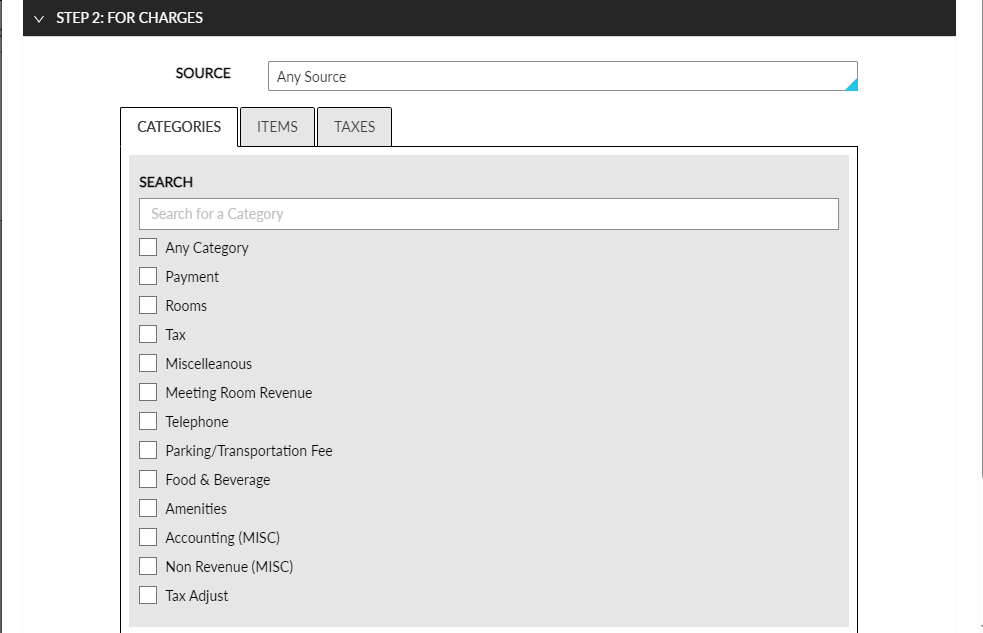Click the Rooms label text

(186, 306)
